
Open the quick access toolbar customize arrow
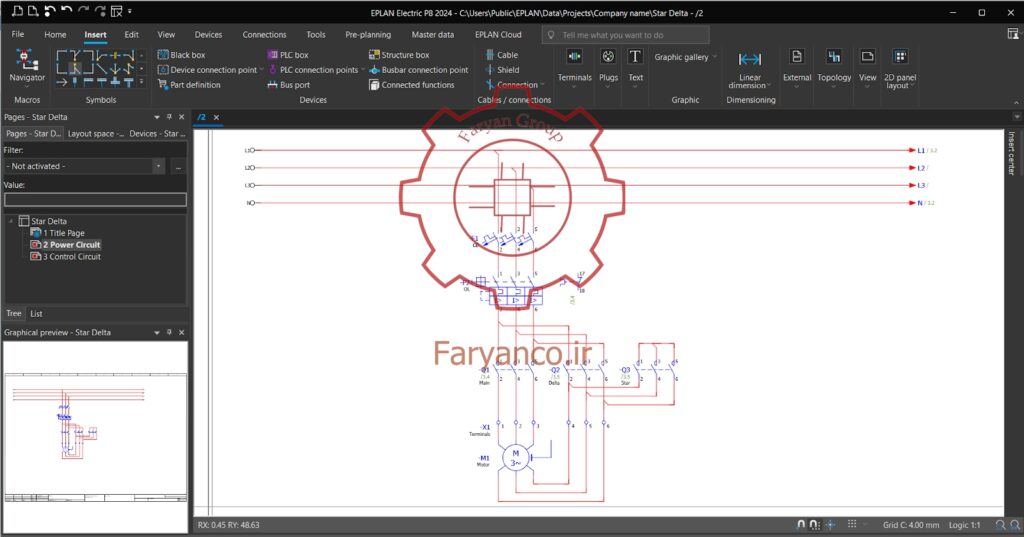[x=129, y=11]
